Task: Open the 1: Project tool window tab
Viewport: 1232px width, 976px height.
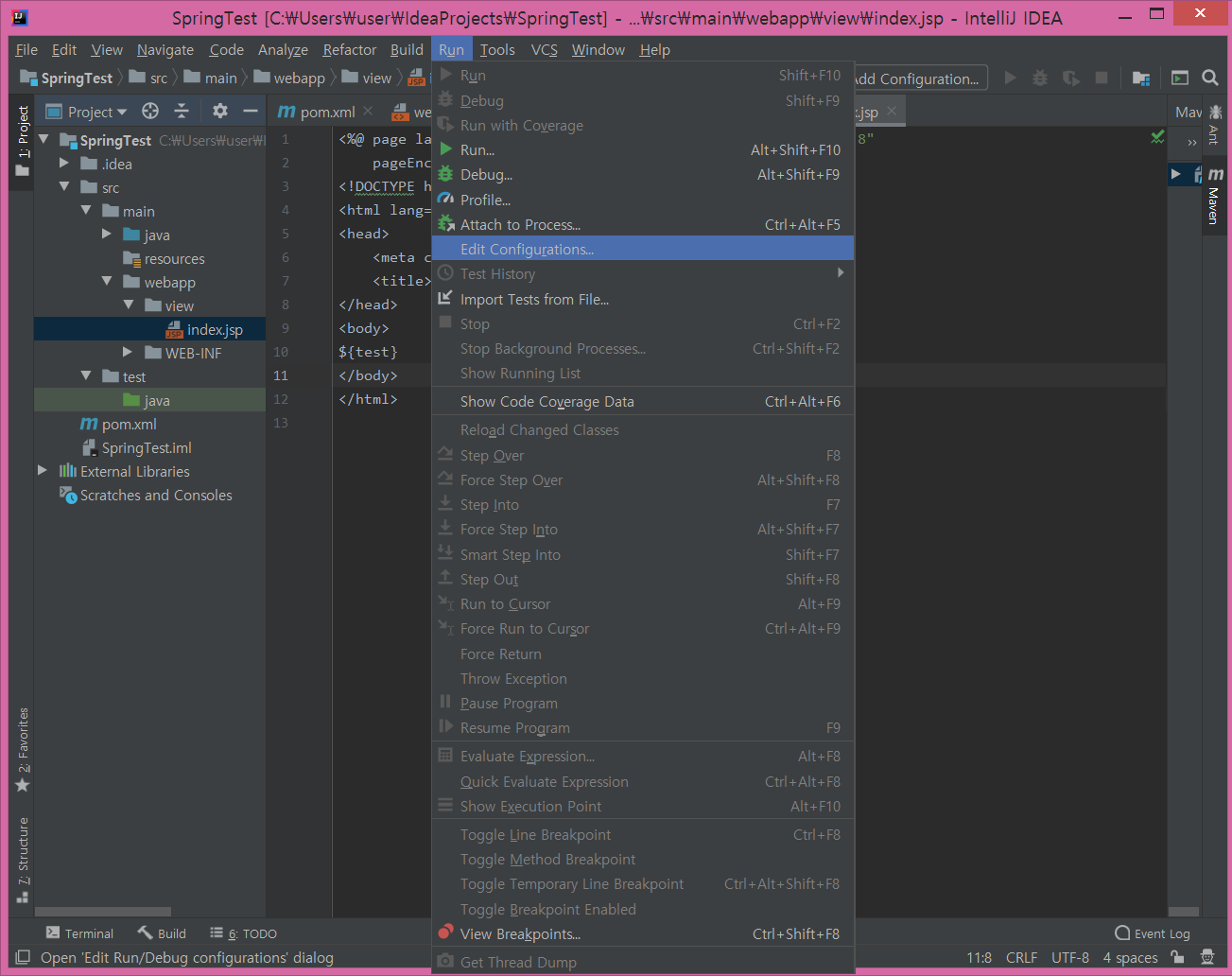Action: [x=23, y=140]
